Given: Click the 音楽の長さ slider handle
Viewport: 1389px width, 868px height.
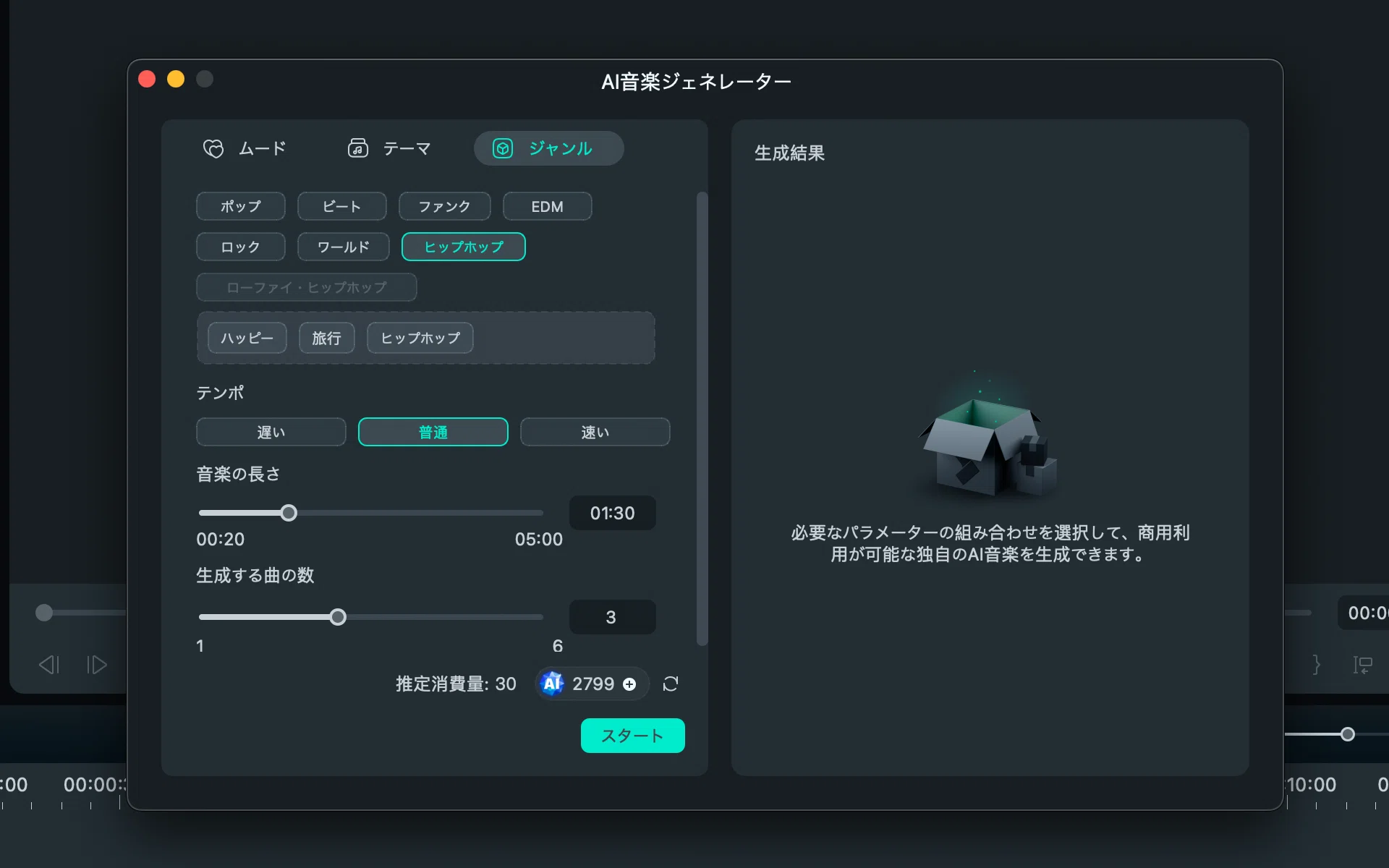Looking at the screenshot, I should (x=289, y=513).
